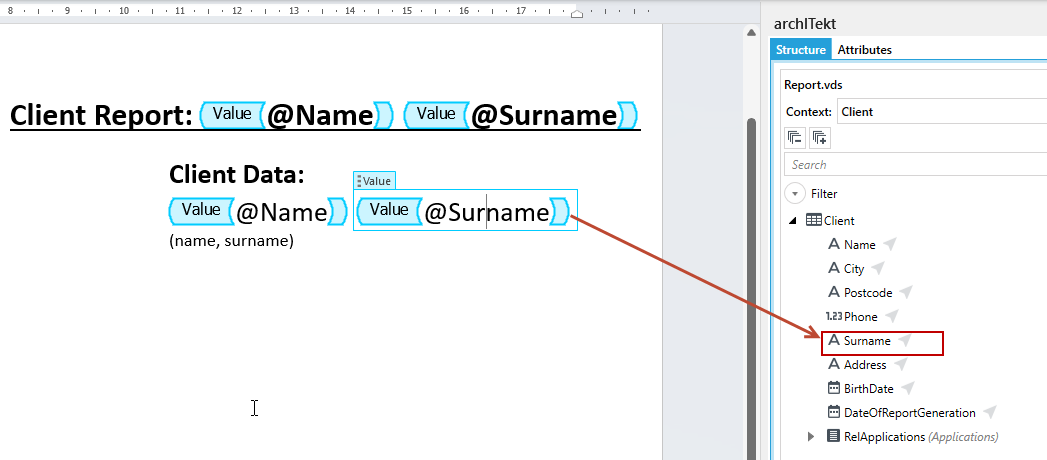Expand the RelApplications node
This screenshot has height=460, width=1047.
click(x=811, y=437)
